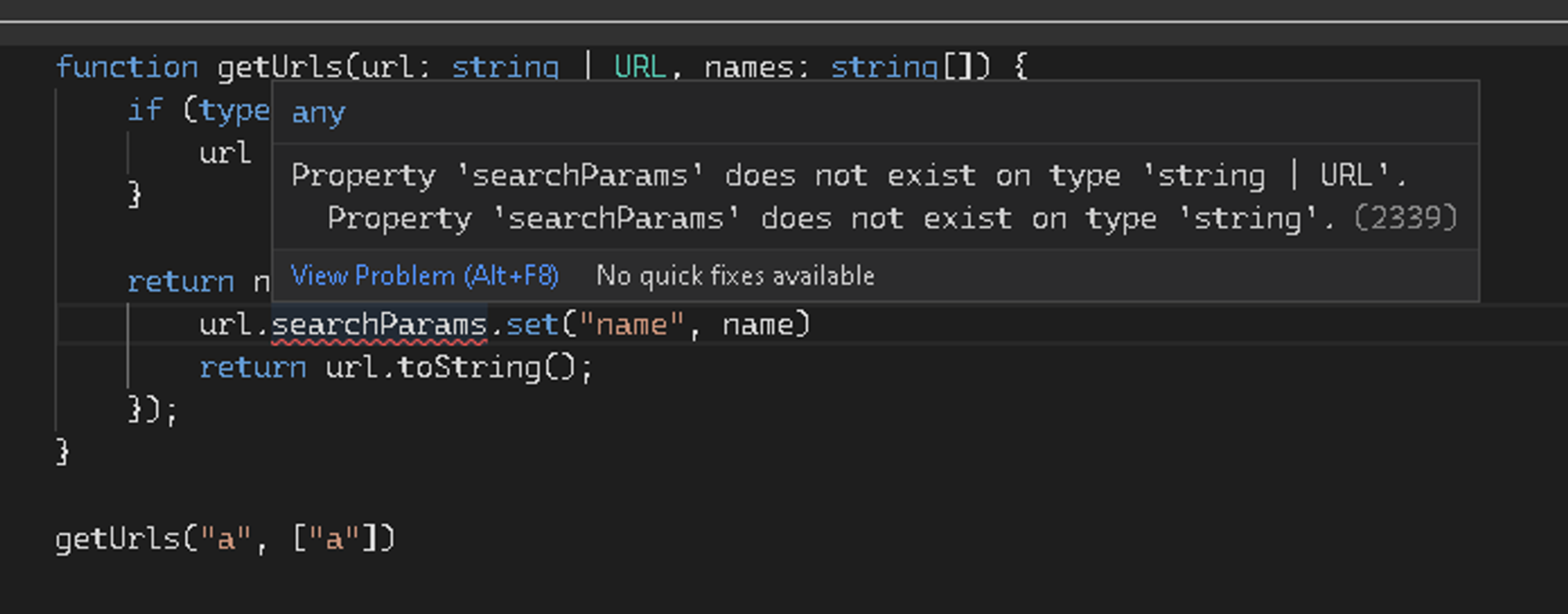Select the 'any' type in hover tooltip

coord(318,114)
